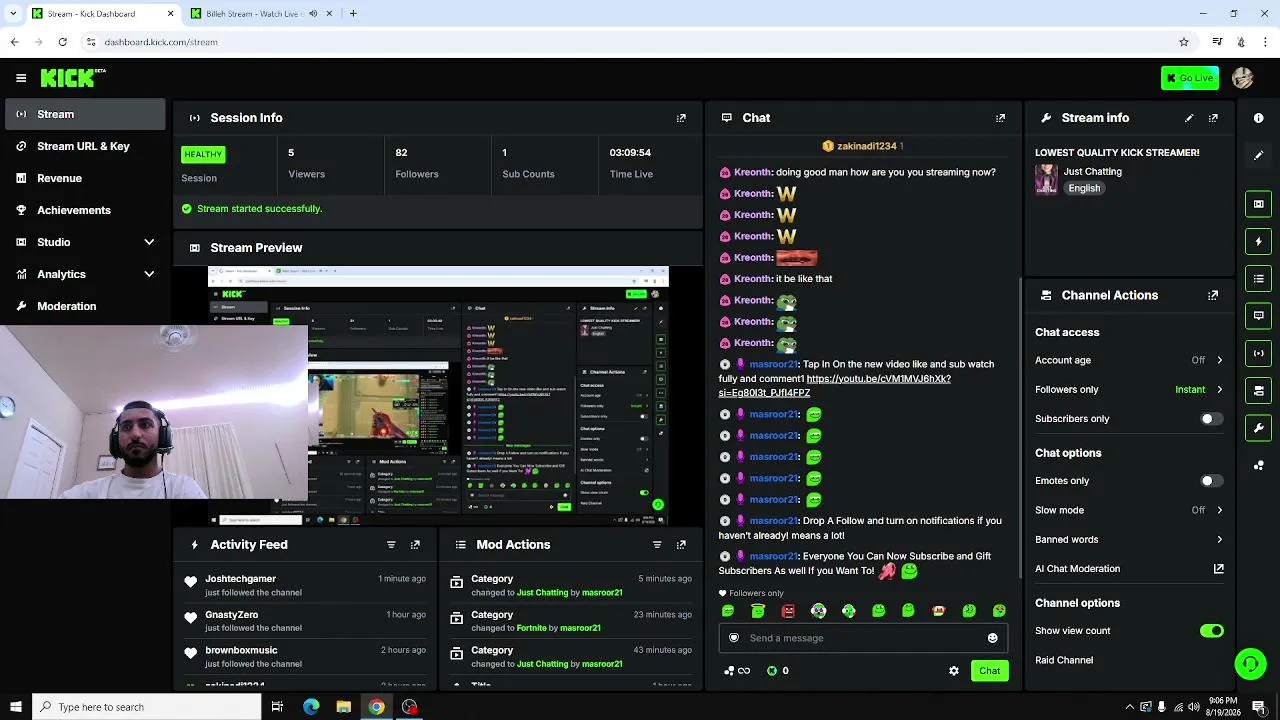Click the Just Chatting category thumbnail

(x=1046, y=179)
